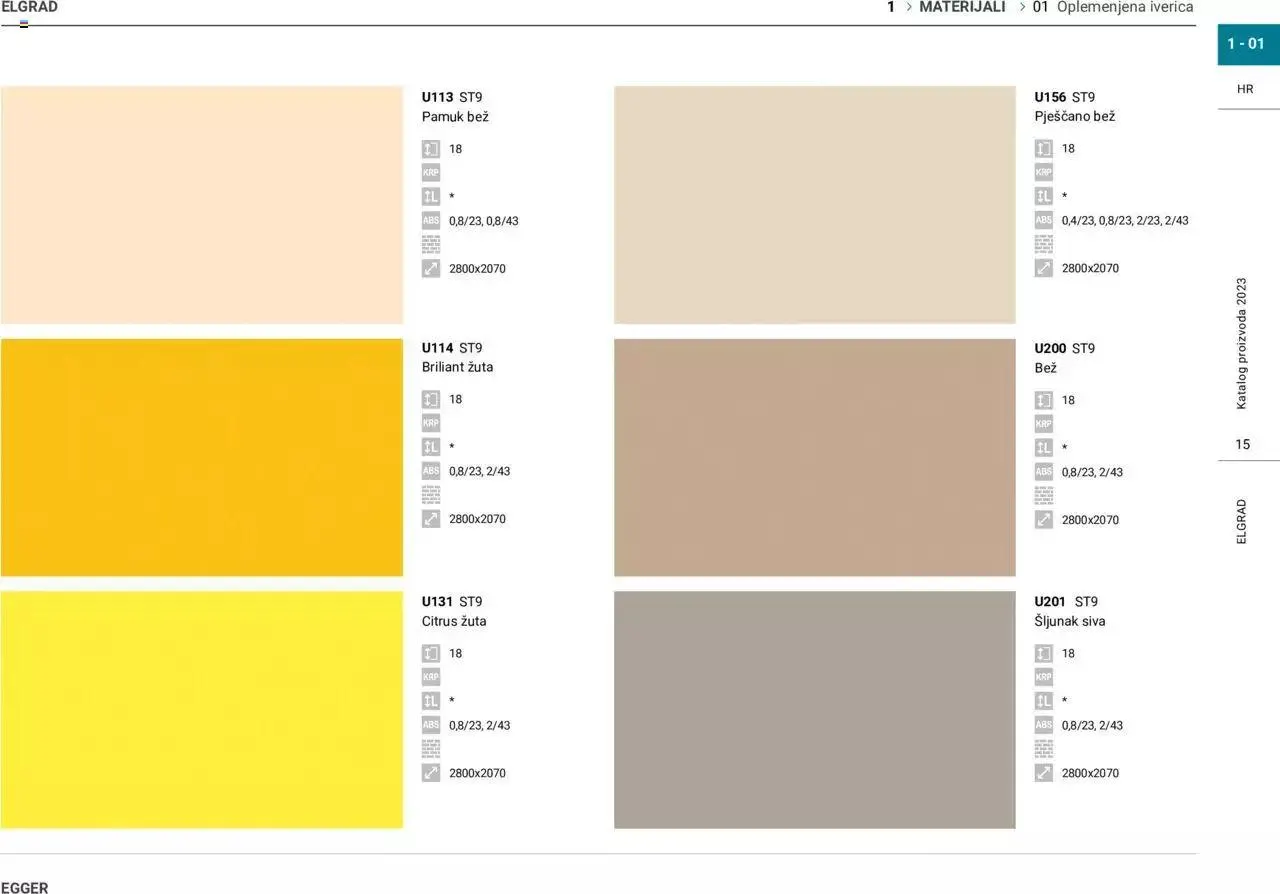
Task: Click the thickness icon for U131 Citrus žuta
Action: point(431,653)
